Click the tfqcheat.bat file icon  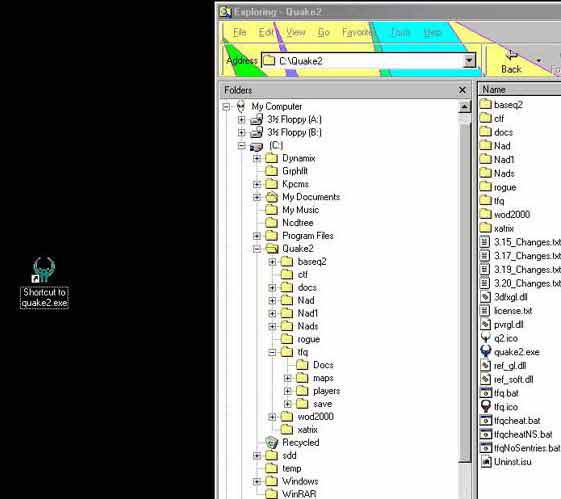(486, 420)
